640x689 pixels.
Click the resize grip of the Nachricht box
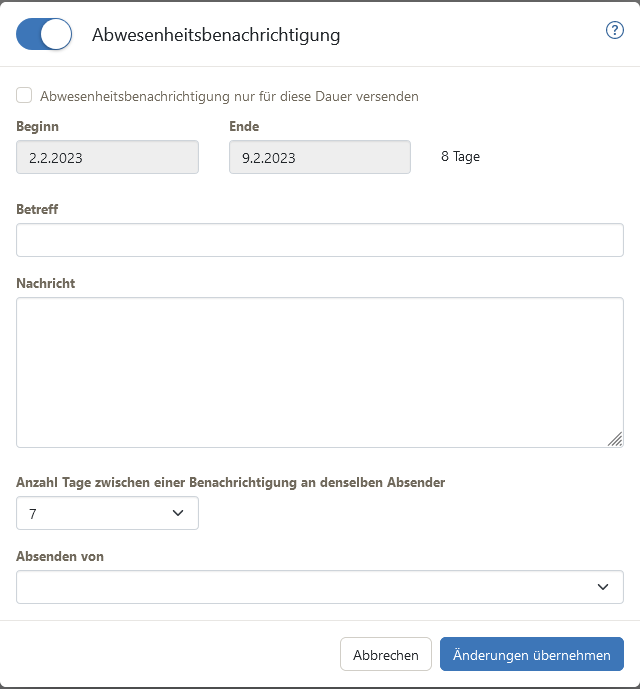pyautogui.click(x=615, y=439)
